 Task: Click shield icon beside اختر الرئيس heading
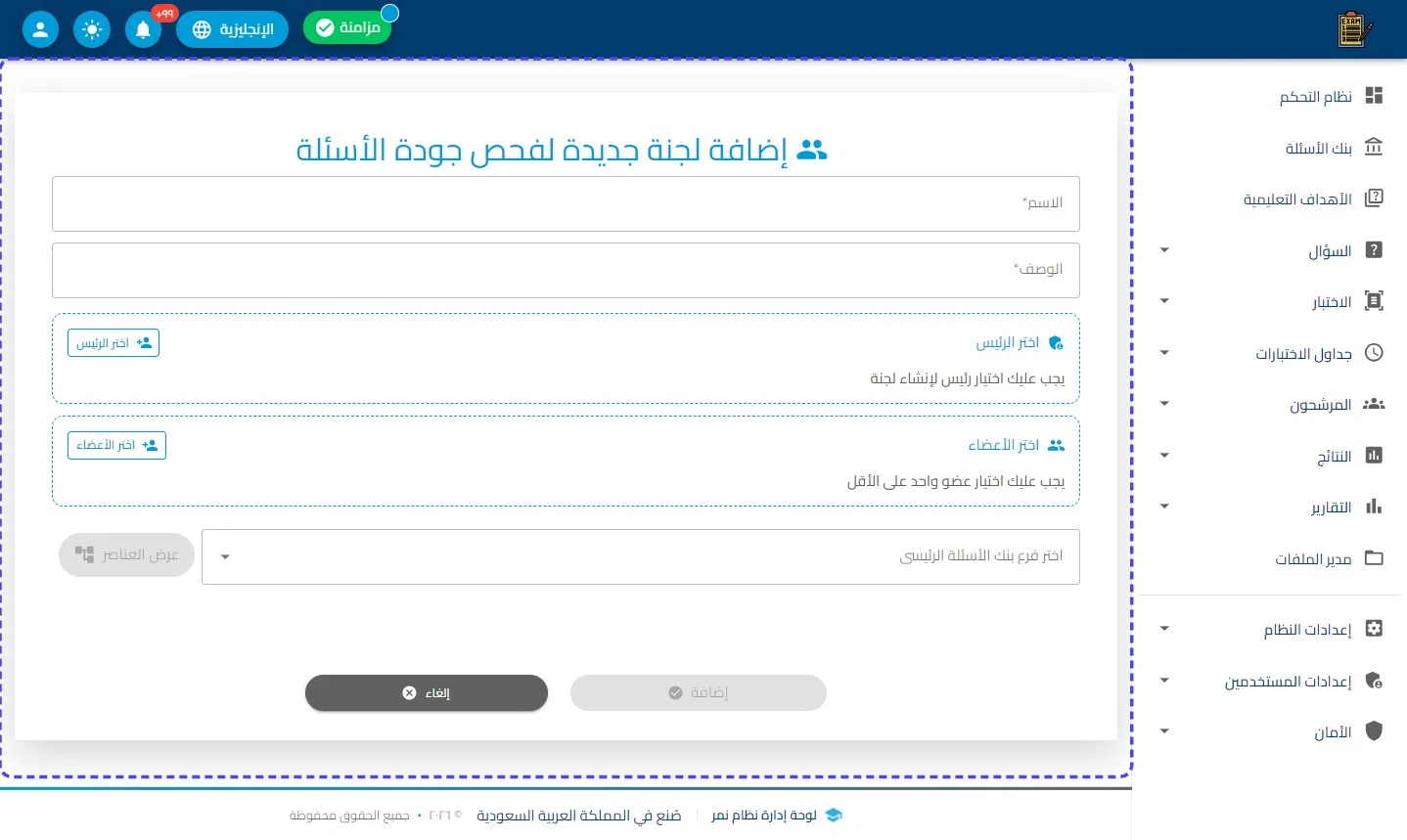[1056, 343]
